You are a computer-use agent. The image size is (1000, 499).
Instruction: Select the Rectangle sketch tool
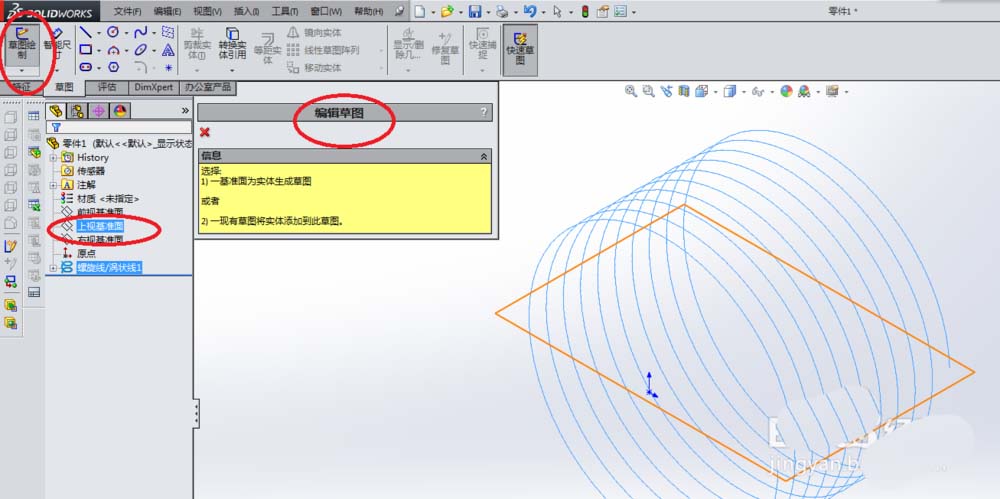tap(85, 50)
